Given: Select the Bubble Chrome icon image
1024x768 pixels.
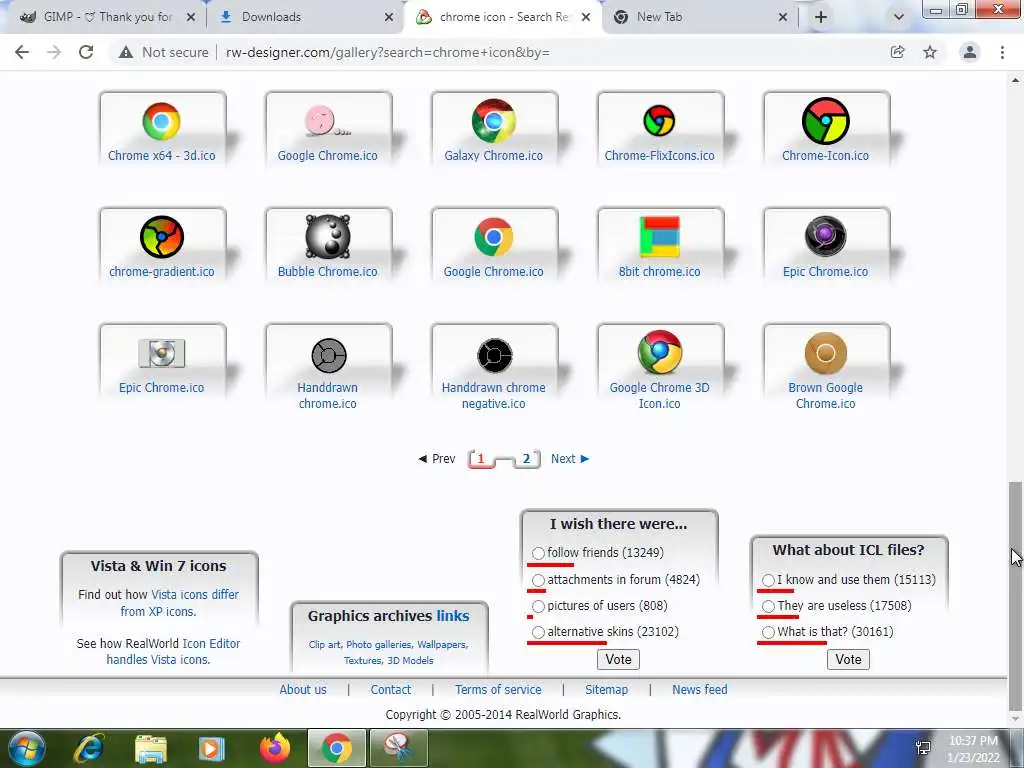Looking at the screenshot, I should point(327,236).
